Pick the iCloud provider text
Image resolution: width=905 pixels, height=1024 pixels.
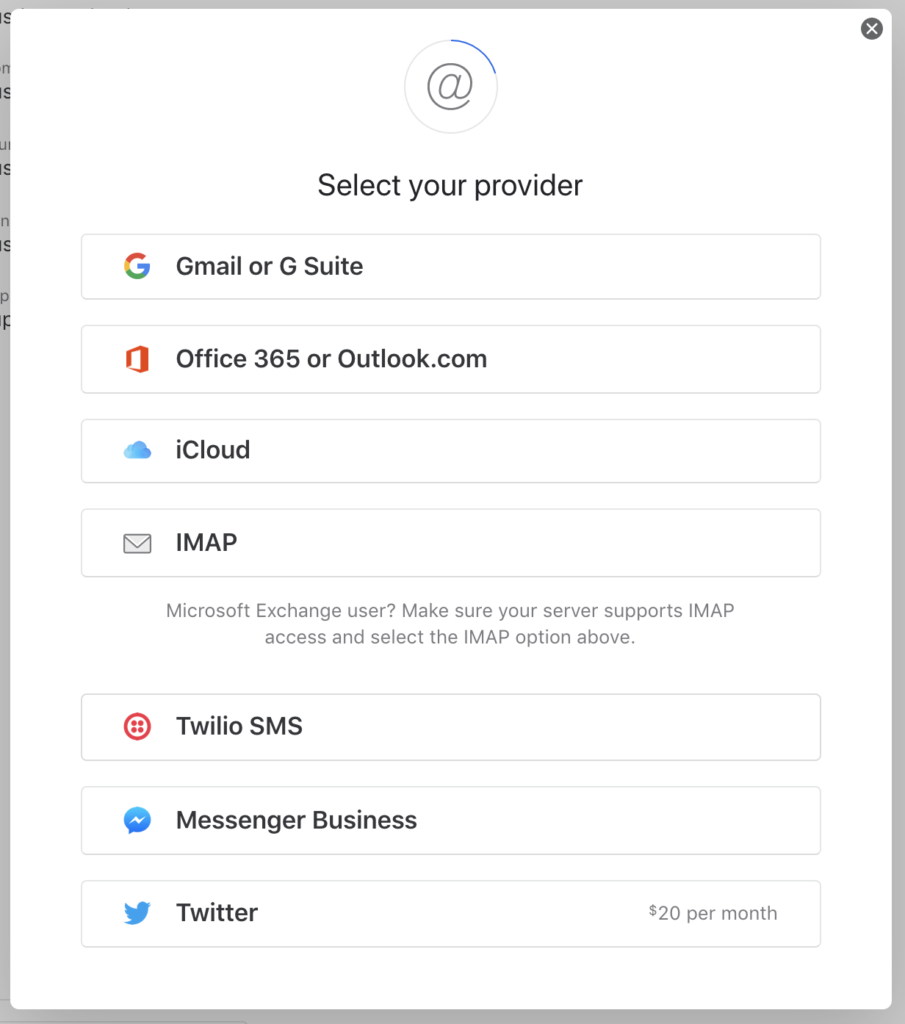[213, 450]
